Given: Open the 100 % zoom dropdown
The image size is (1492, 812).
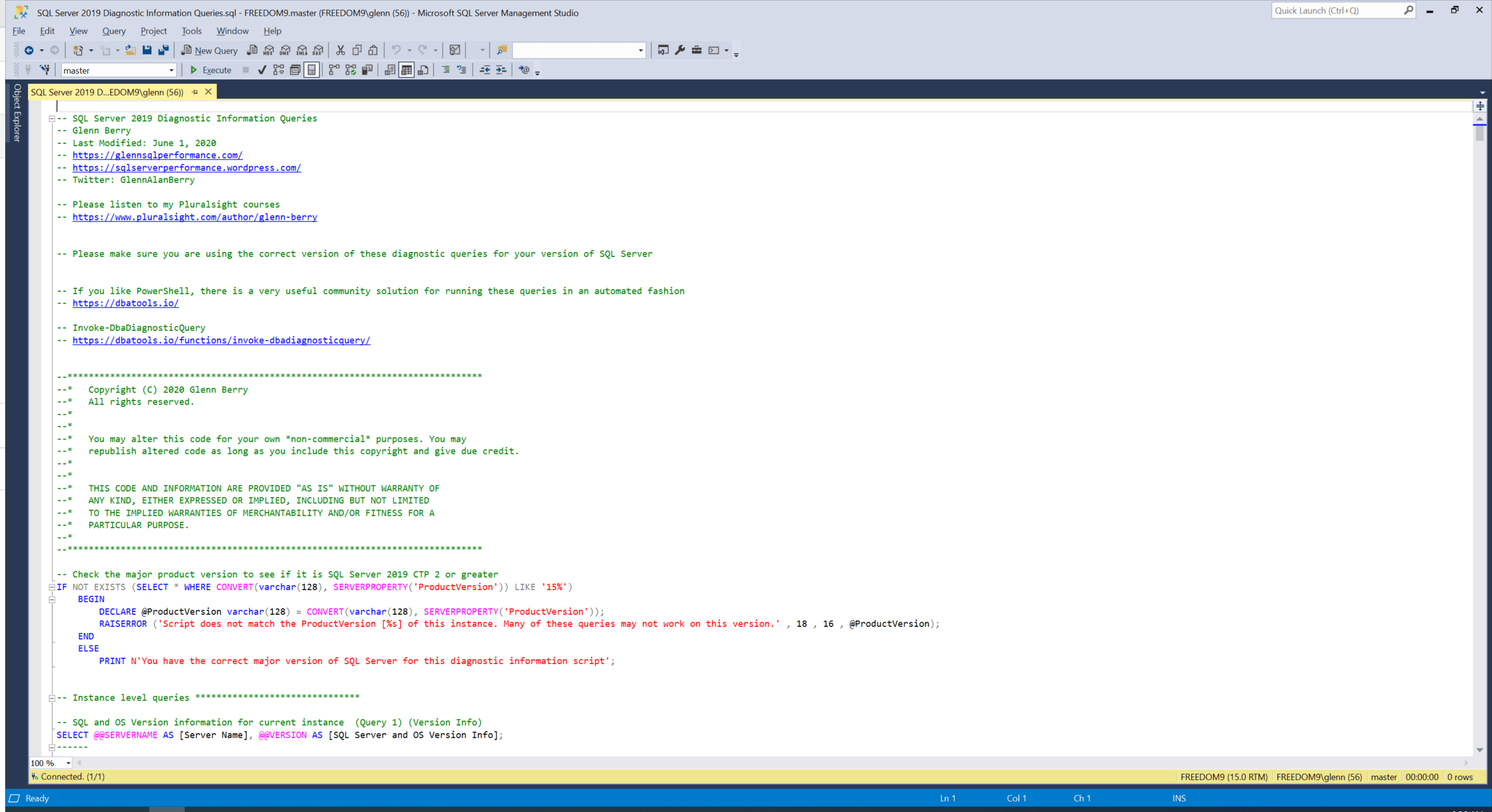Looking at the screenshot, I should click(68, 763).
